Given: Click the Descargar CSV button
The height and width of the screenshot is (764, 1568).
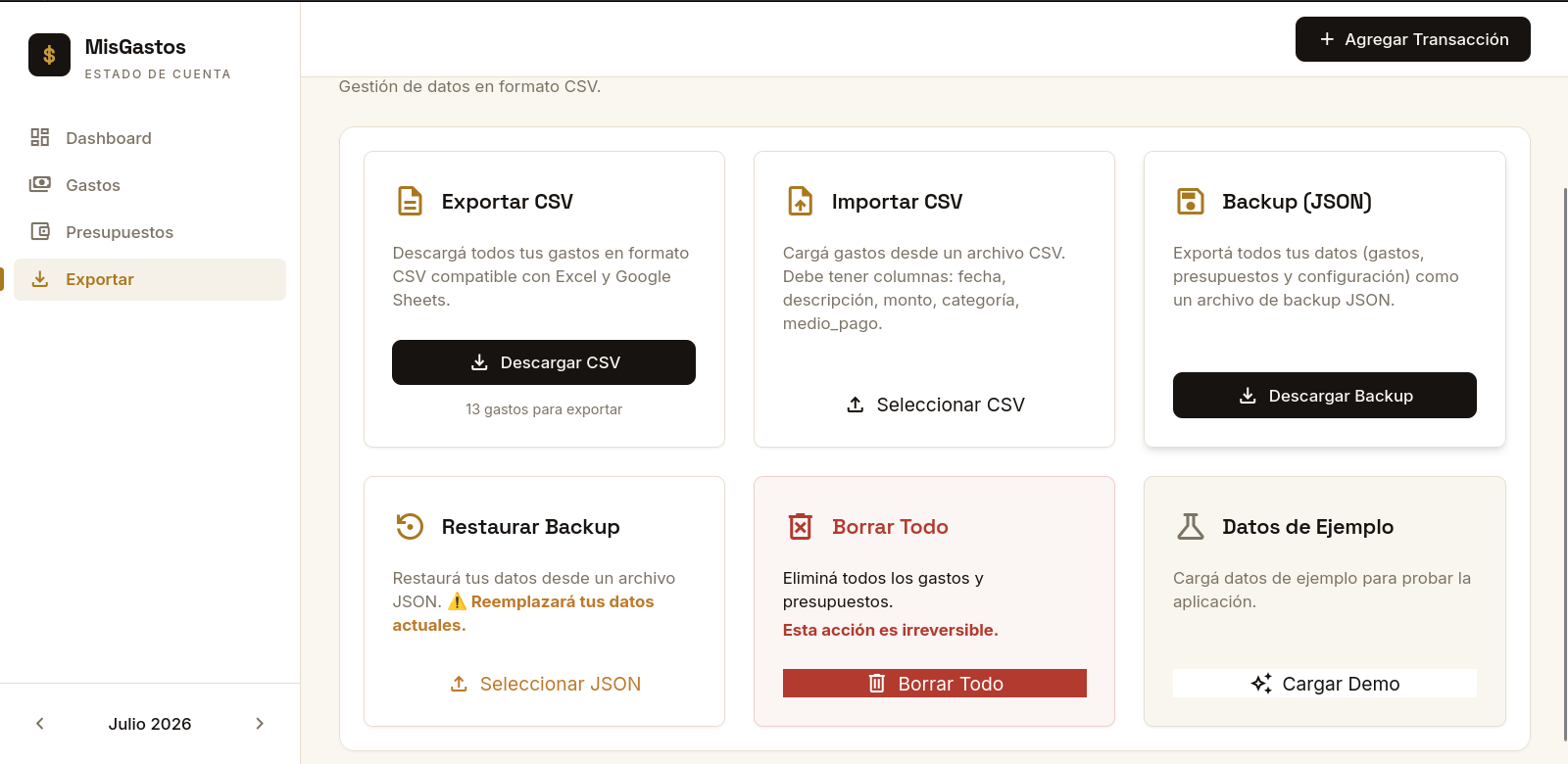Looking at the screenshot, I should [544, 362].
